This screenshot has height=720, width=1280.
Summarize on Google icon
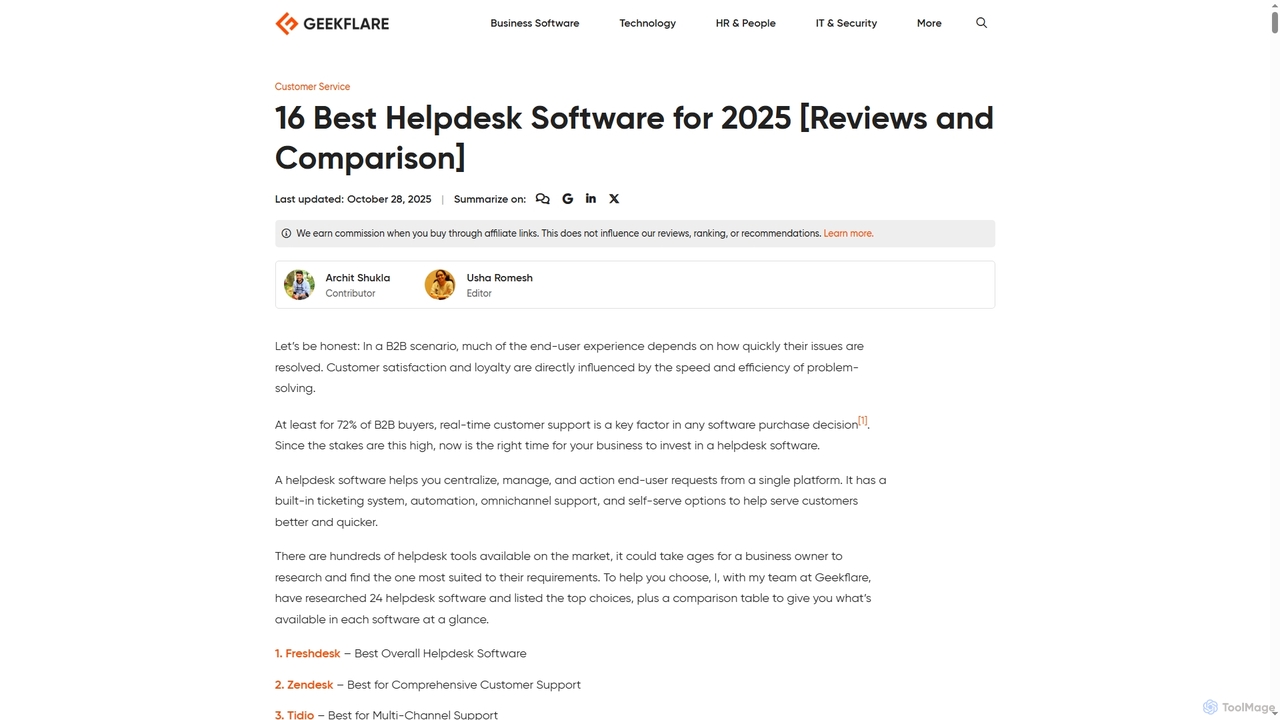point(567,199)
